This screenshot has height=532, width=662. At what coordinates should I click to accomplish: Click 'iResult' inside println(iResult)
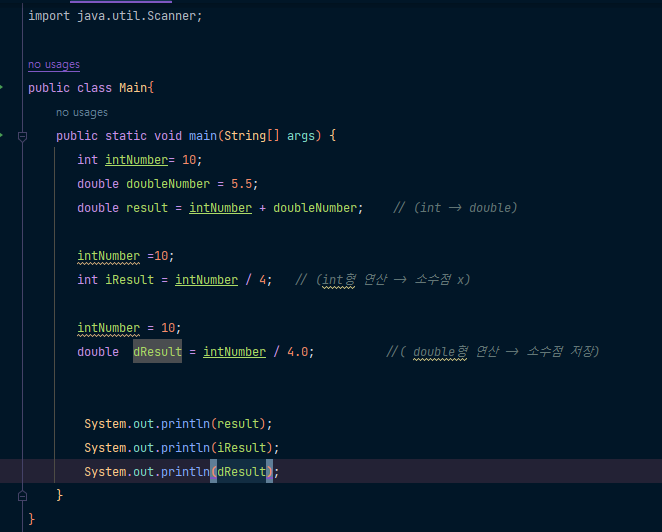click(241, 448)
